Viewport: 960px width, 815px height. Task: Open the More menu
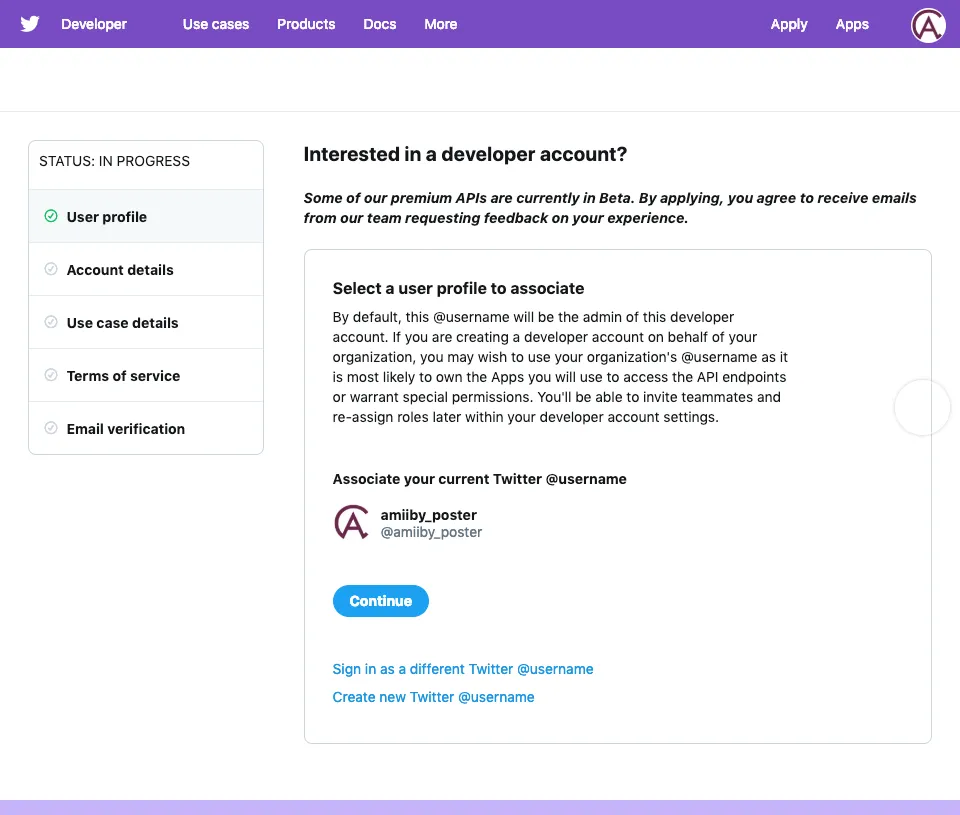click(441, 24)
